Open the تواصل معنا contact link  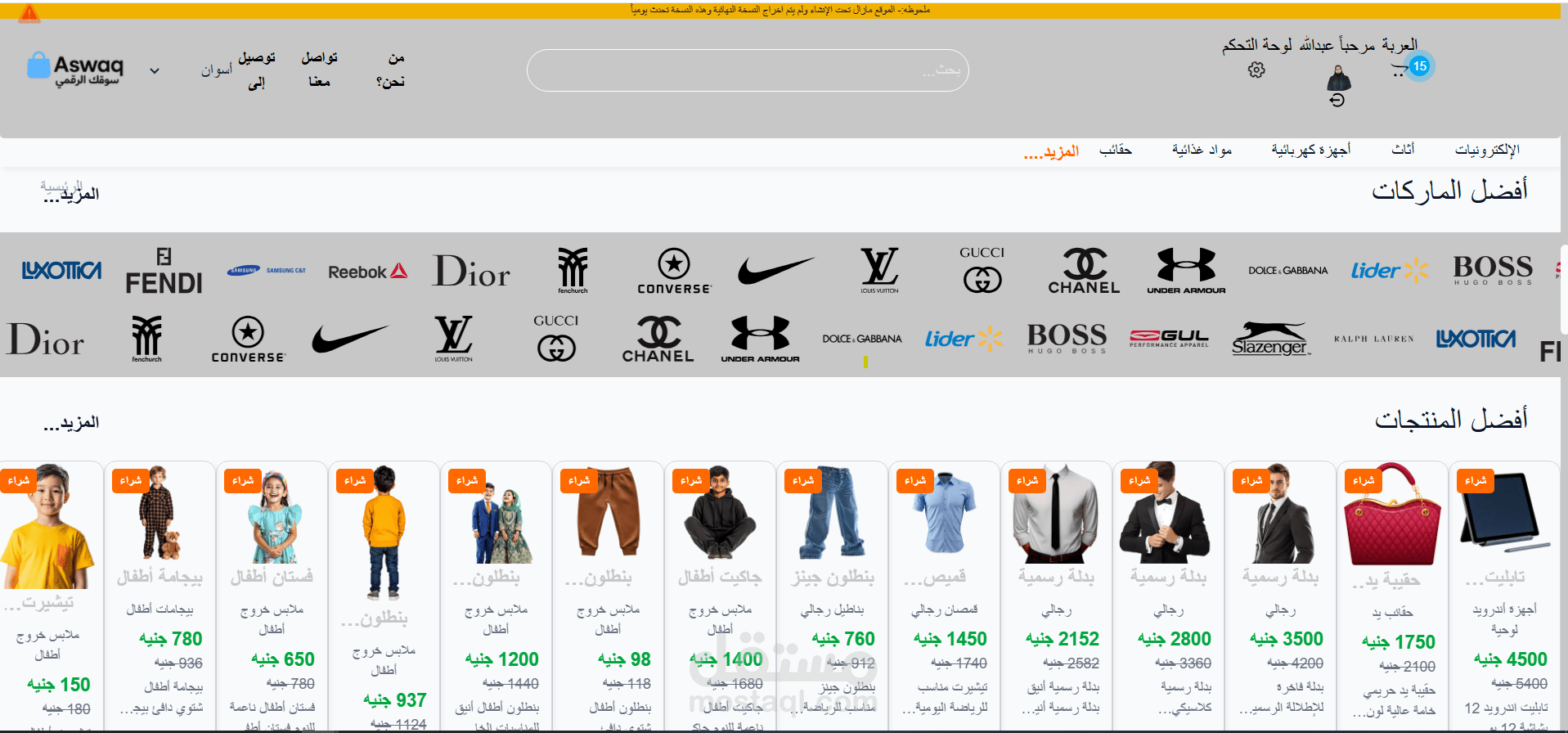(319, 70)
